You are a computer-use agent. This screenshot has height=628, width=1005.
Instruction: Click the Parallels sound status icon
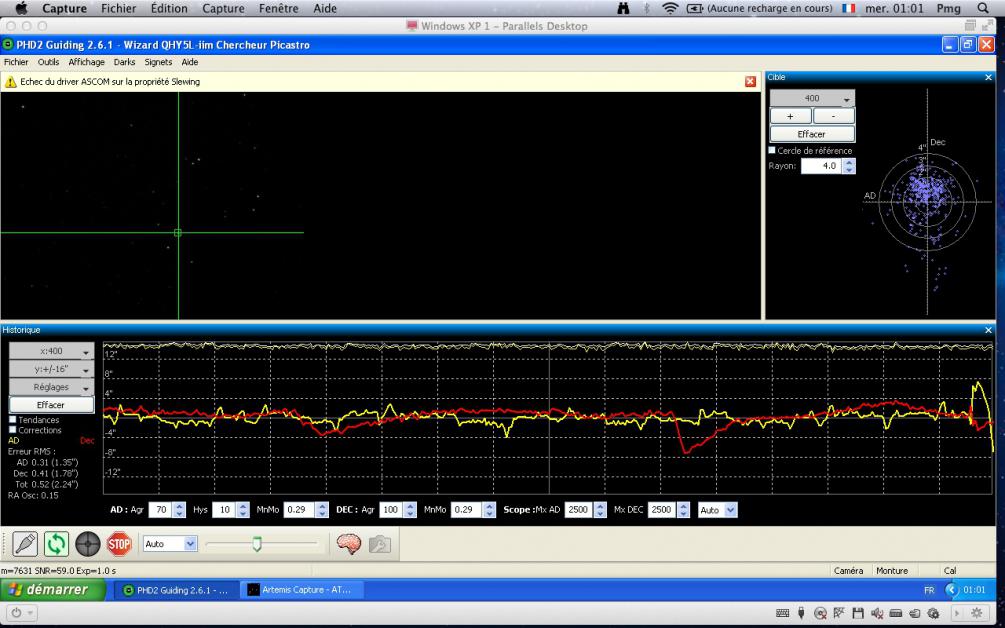tap(877, 613)
